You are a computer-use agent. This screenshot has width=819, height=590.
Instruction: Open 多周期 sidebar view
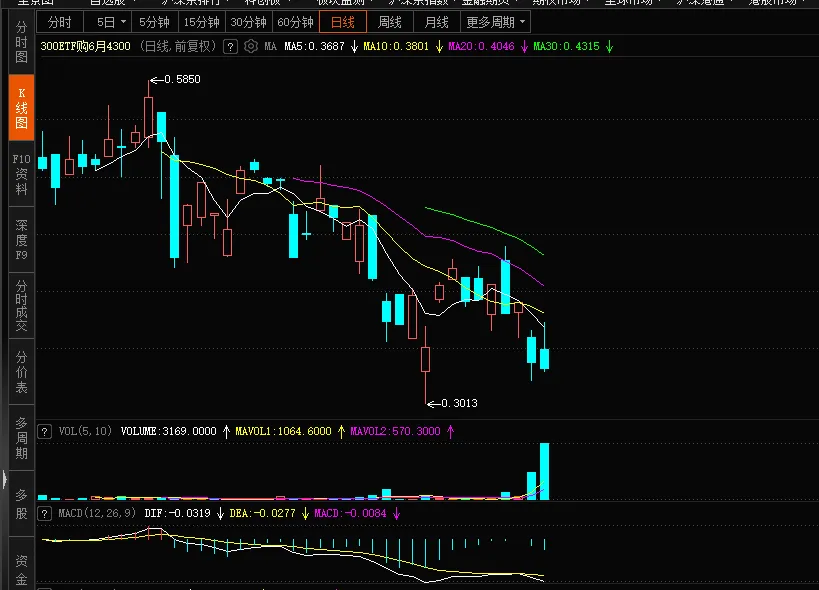[x=21, y=438]
